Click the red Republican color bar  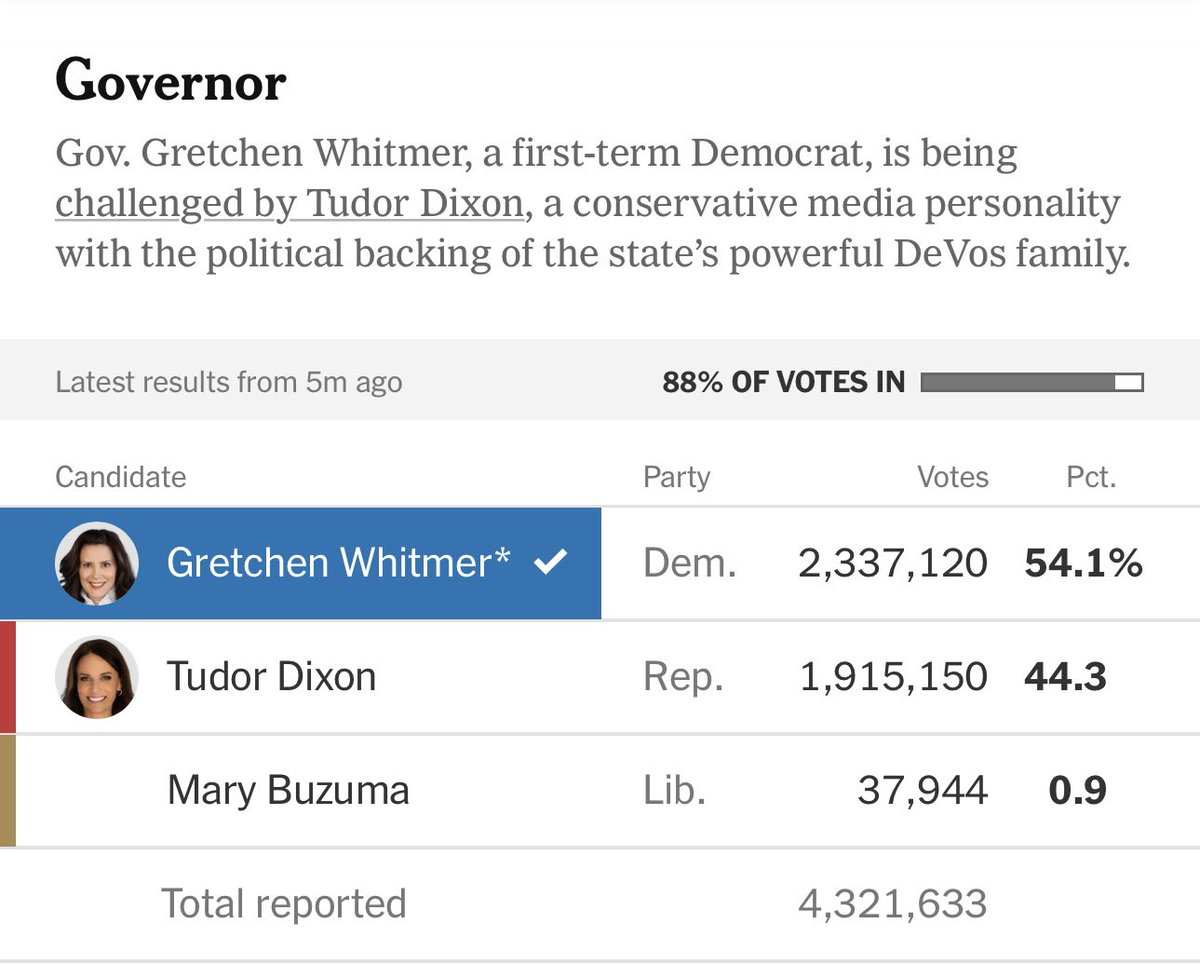point(8,677)
